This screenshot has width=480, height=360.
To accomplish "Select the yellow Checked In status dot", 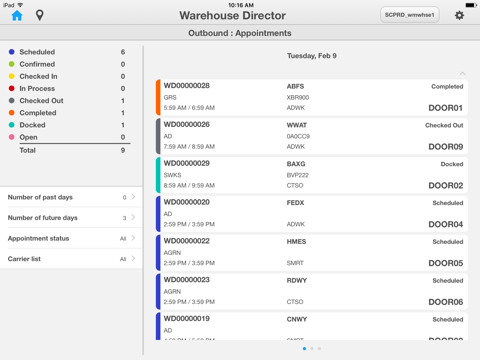I will pyautogui.click(x=12, y=76).
